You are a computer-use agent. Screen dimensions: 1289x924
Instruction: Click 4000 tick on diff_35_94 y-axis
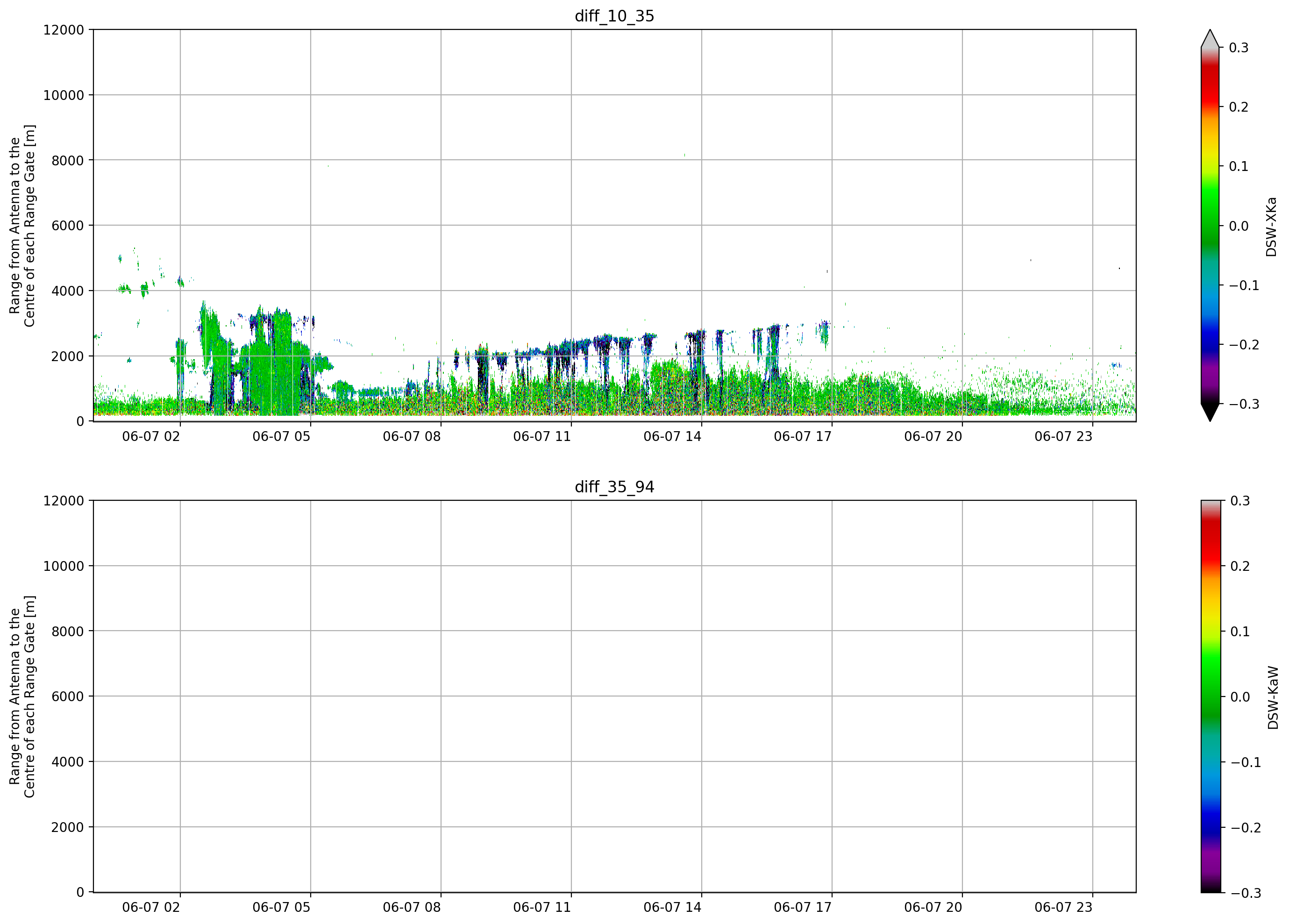[x=68, y=761]
